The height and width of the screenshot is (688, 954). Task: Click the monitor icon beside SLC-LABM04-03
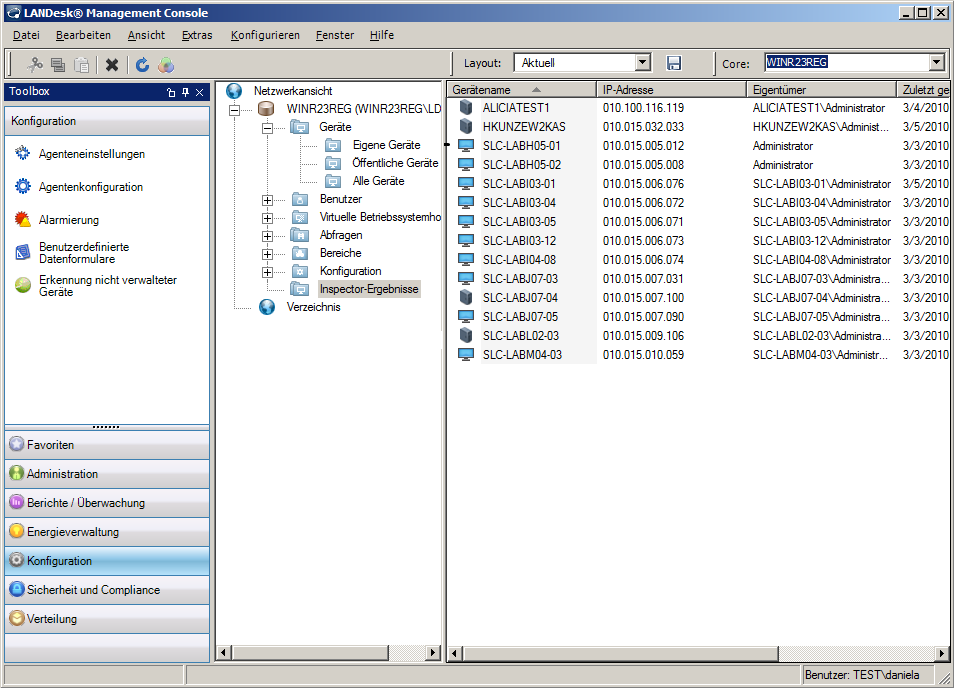point(466,354)
